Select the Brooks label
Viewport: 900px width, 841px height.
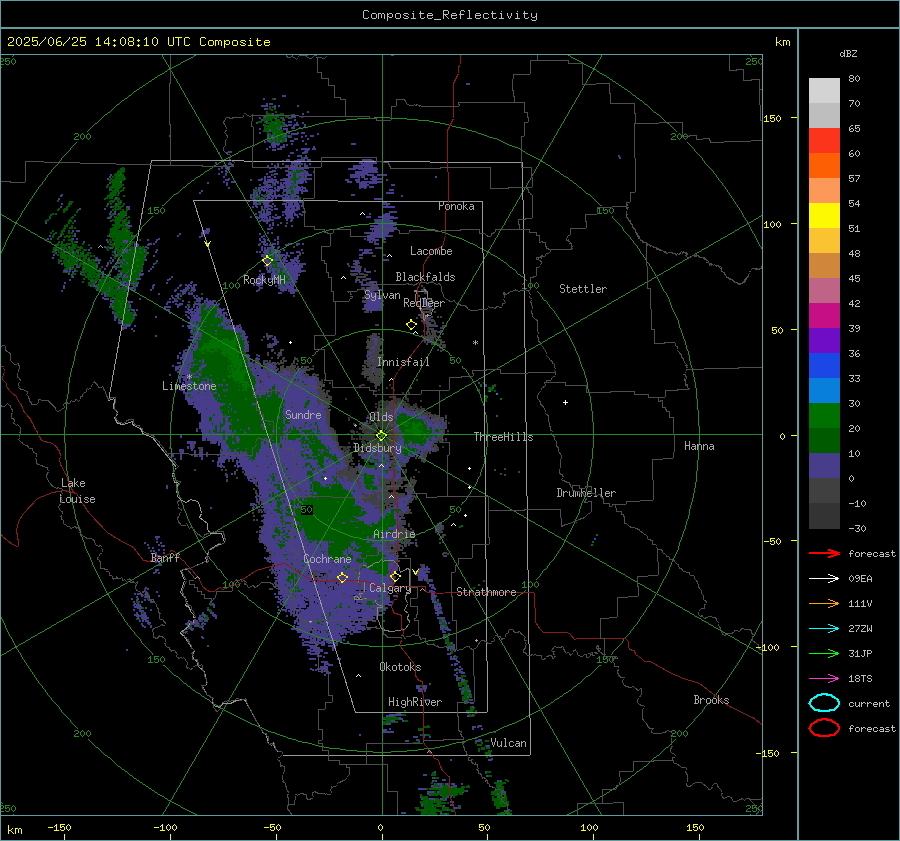(x=711, y=700)
